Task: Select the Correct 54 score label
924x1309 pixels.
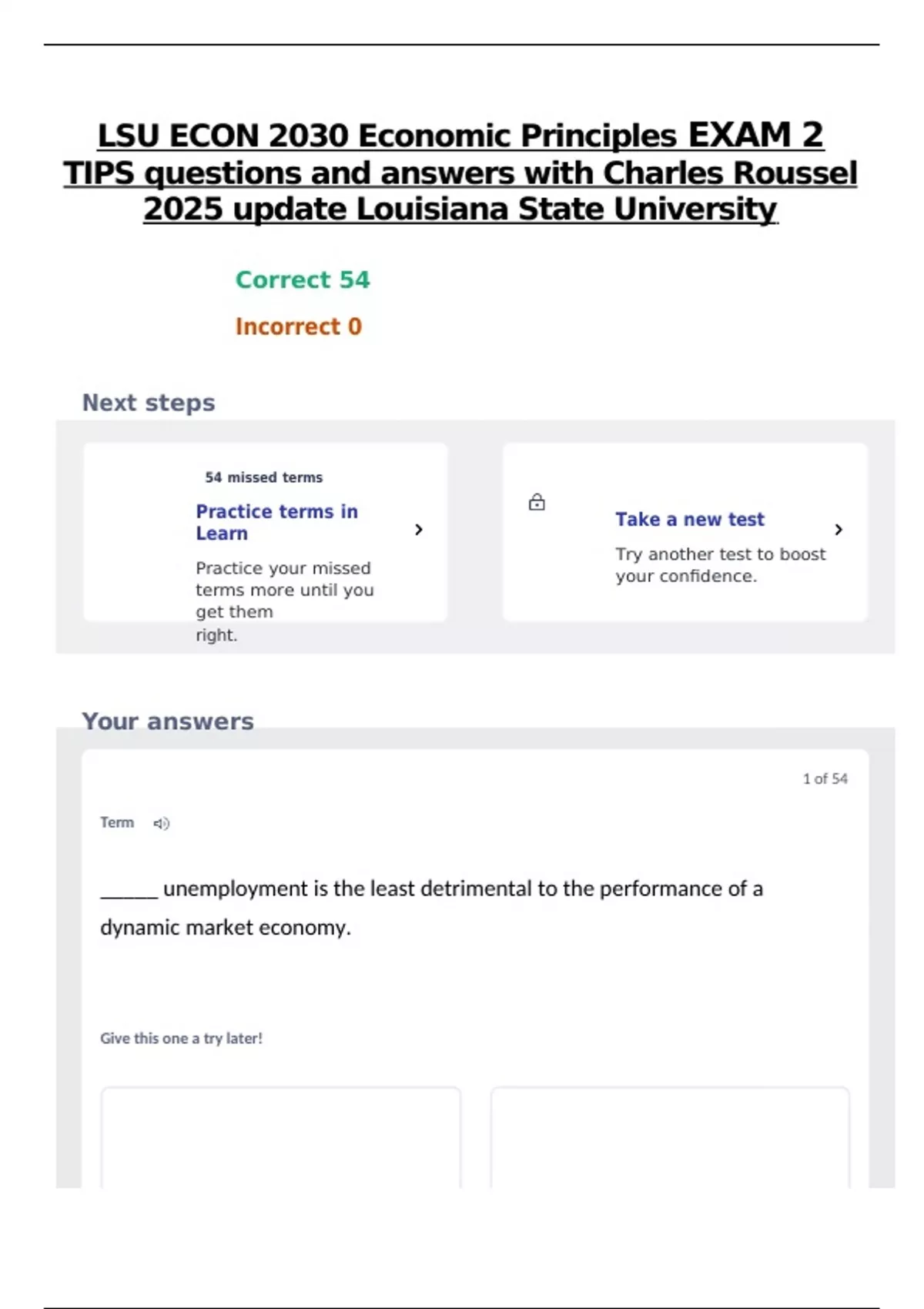Action: pyautogui.click(x=303, y=280)
